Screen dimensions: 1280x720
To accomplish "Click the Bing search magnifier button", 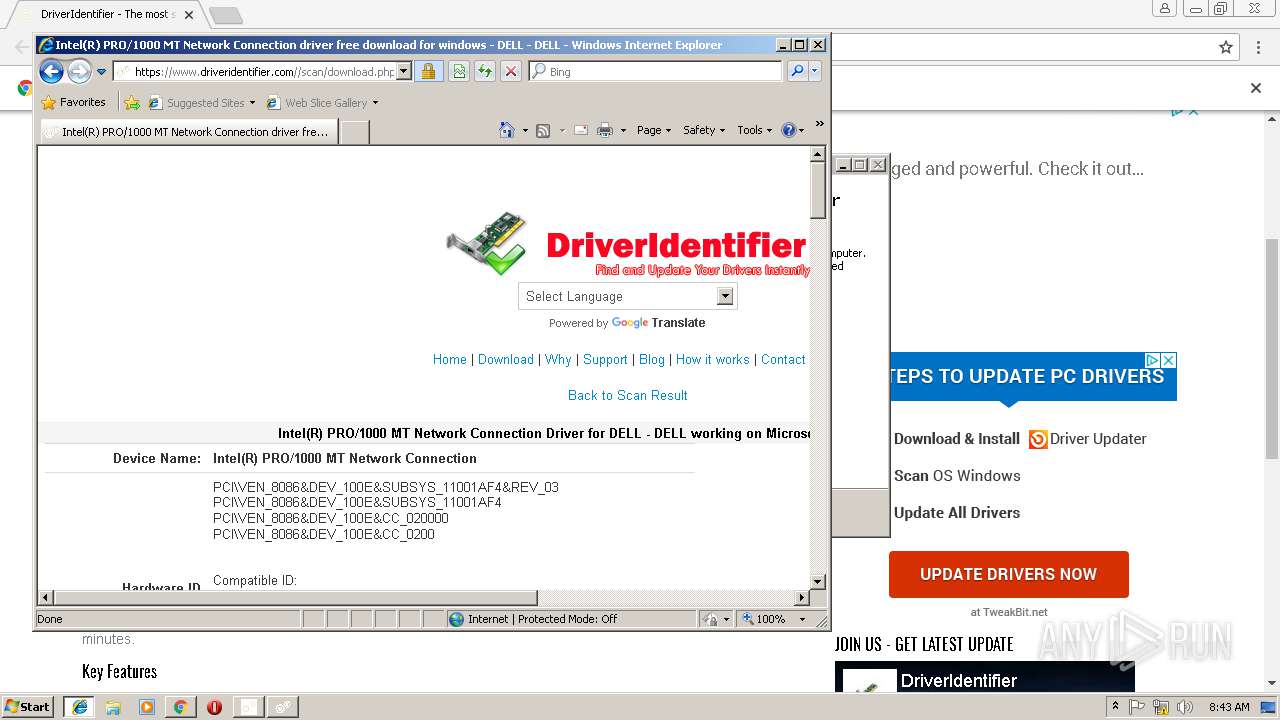I will 797,71.
